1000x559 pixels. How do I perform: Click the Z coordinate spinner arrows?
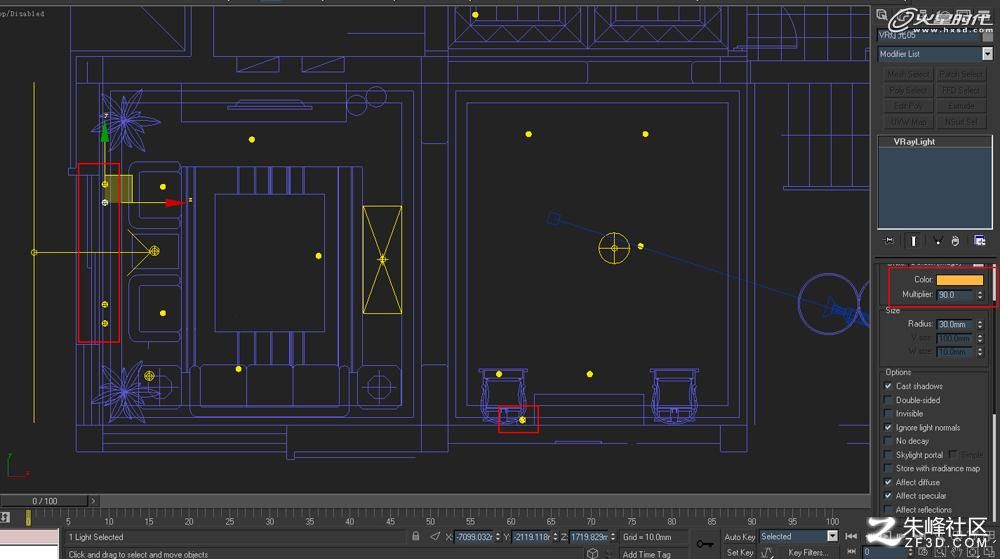pyautogui.click(x=613, y=537)
